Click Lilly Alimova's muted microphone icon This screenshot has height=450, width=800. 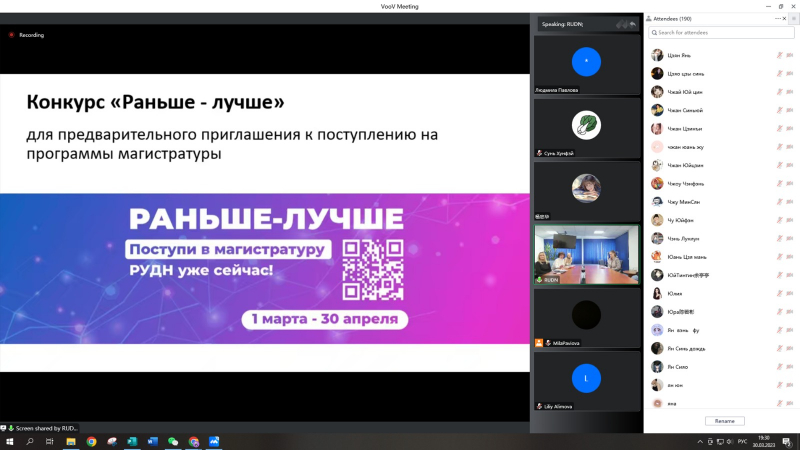(540, 406)
